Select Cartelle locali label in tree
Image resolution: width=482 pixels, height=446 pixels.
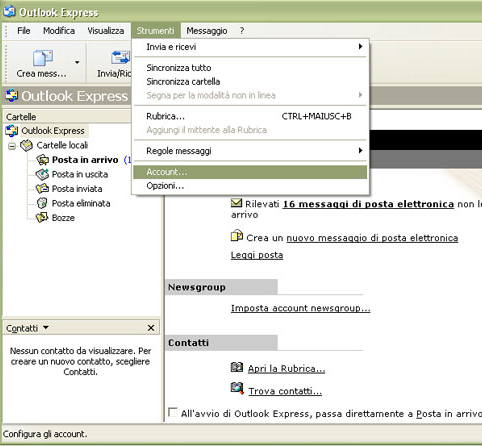click(x=62, y=145)
